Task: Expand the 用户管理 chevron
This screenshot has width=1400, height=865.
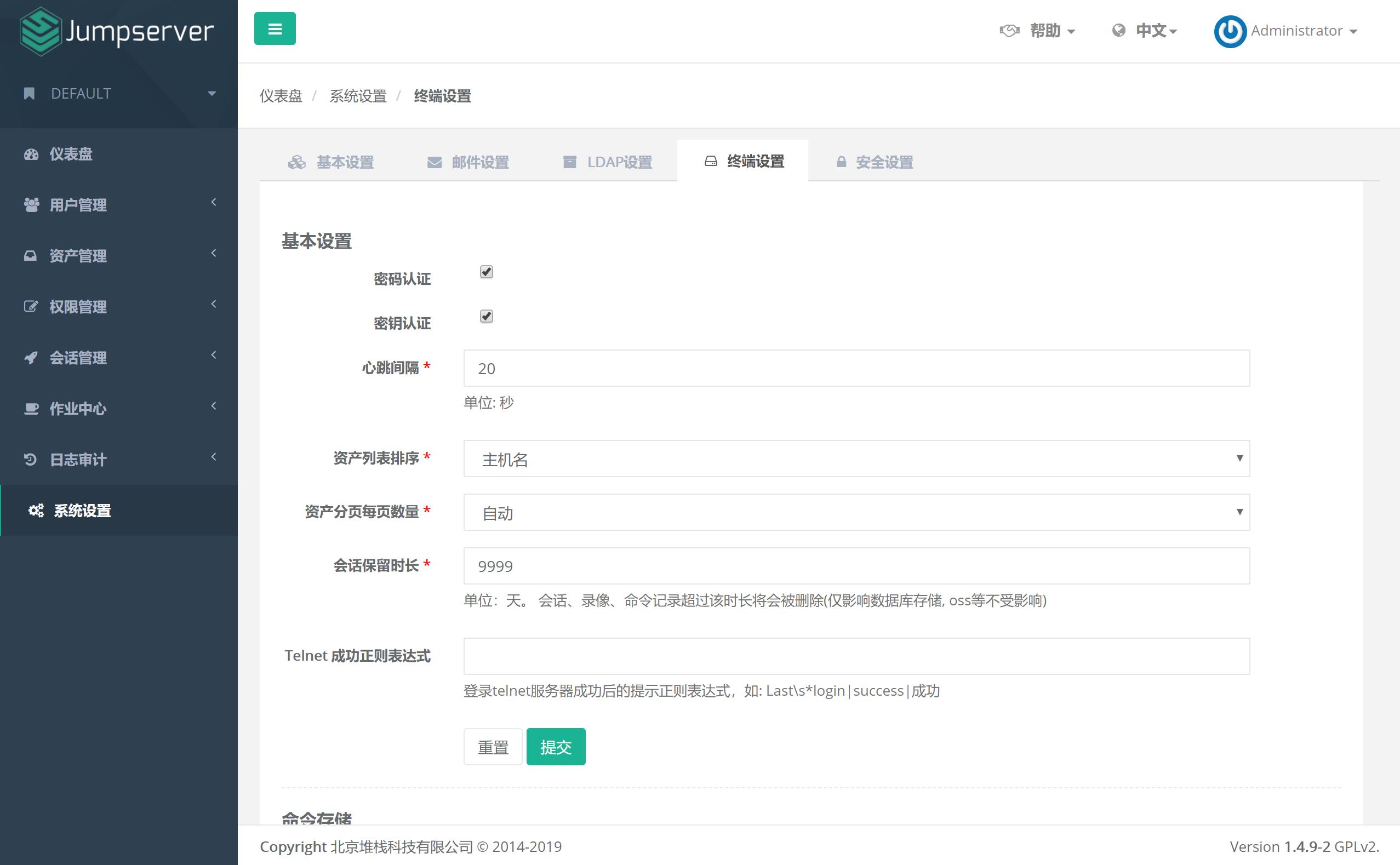Action: (x=213, y=203)
